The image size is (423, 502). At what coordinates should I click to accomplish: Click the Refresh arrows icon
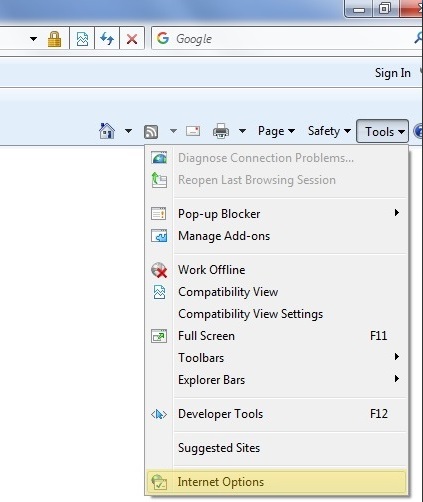coord(107,39)
